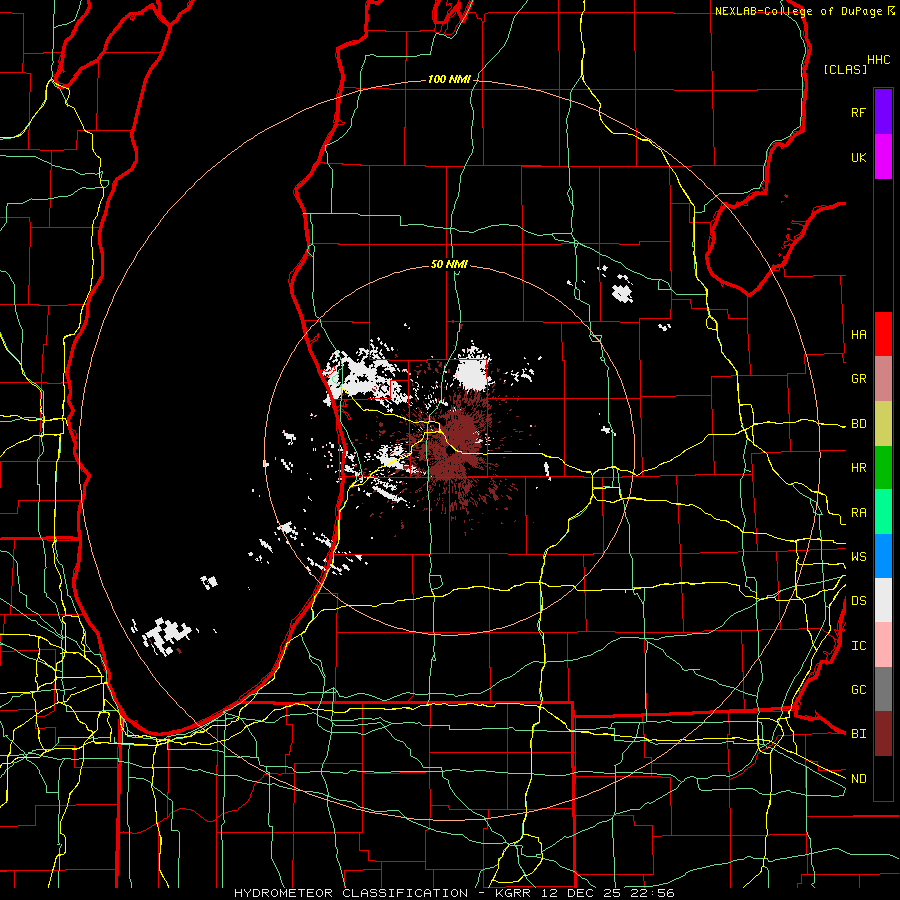Select the GR dusty-pink legend swatch
The width and height of the screenshot is (900, 900).
tap(883, 379)
